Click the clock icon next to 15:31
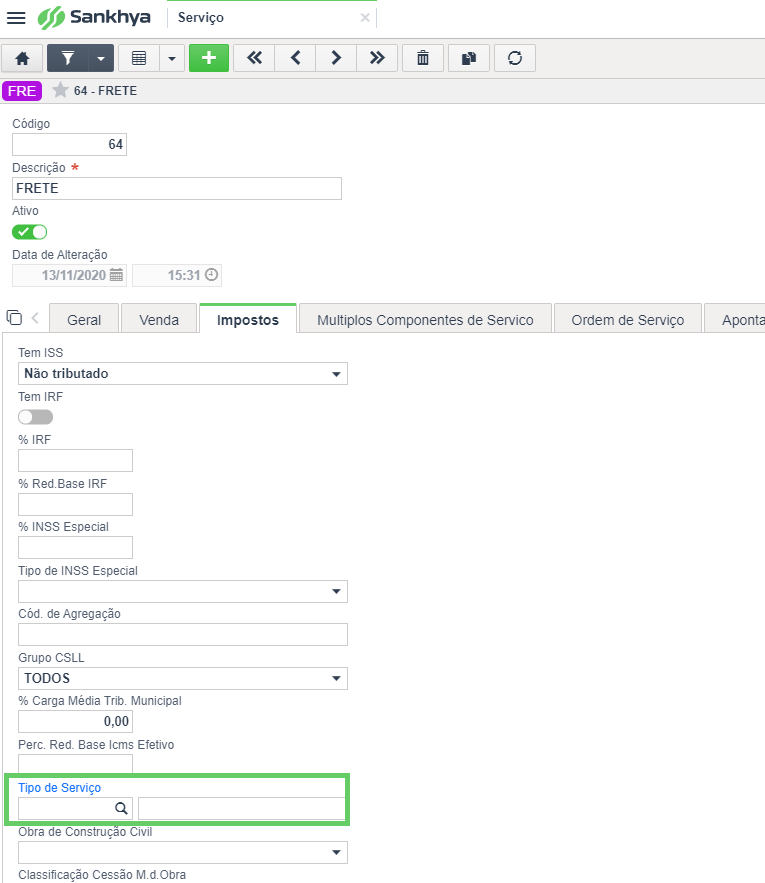Viewport: 765px width, 883px height. [211, 275]
